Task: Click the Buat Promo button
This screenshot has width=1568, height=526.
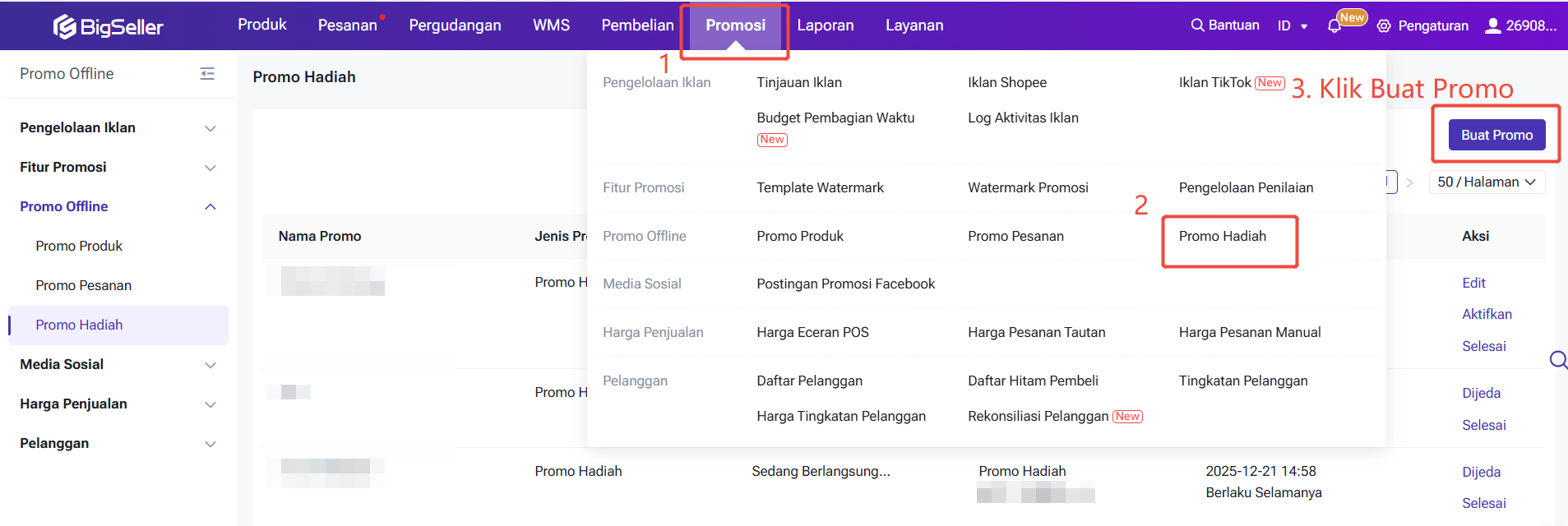Action: [x=1496, y=135]
